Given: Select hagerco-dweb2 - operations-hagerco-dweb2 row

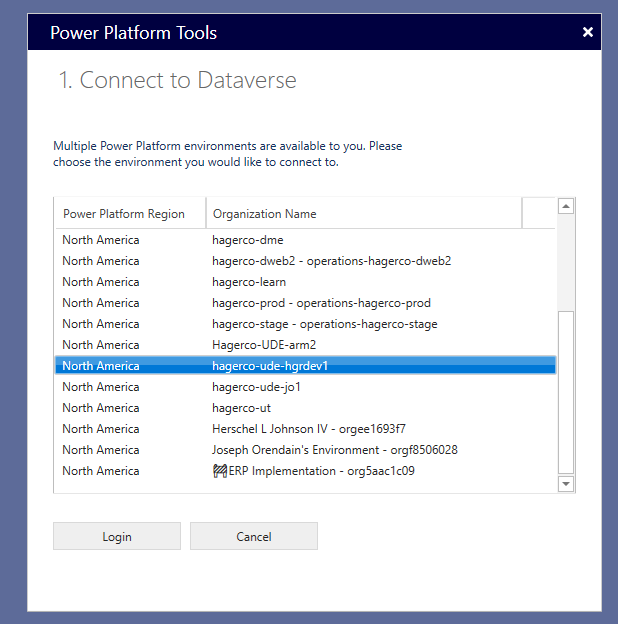Looking at the screenshot, I should pyautogui.click(x=305, y=261).
